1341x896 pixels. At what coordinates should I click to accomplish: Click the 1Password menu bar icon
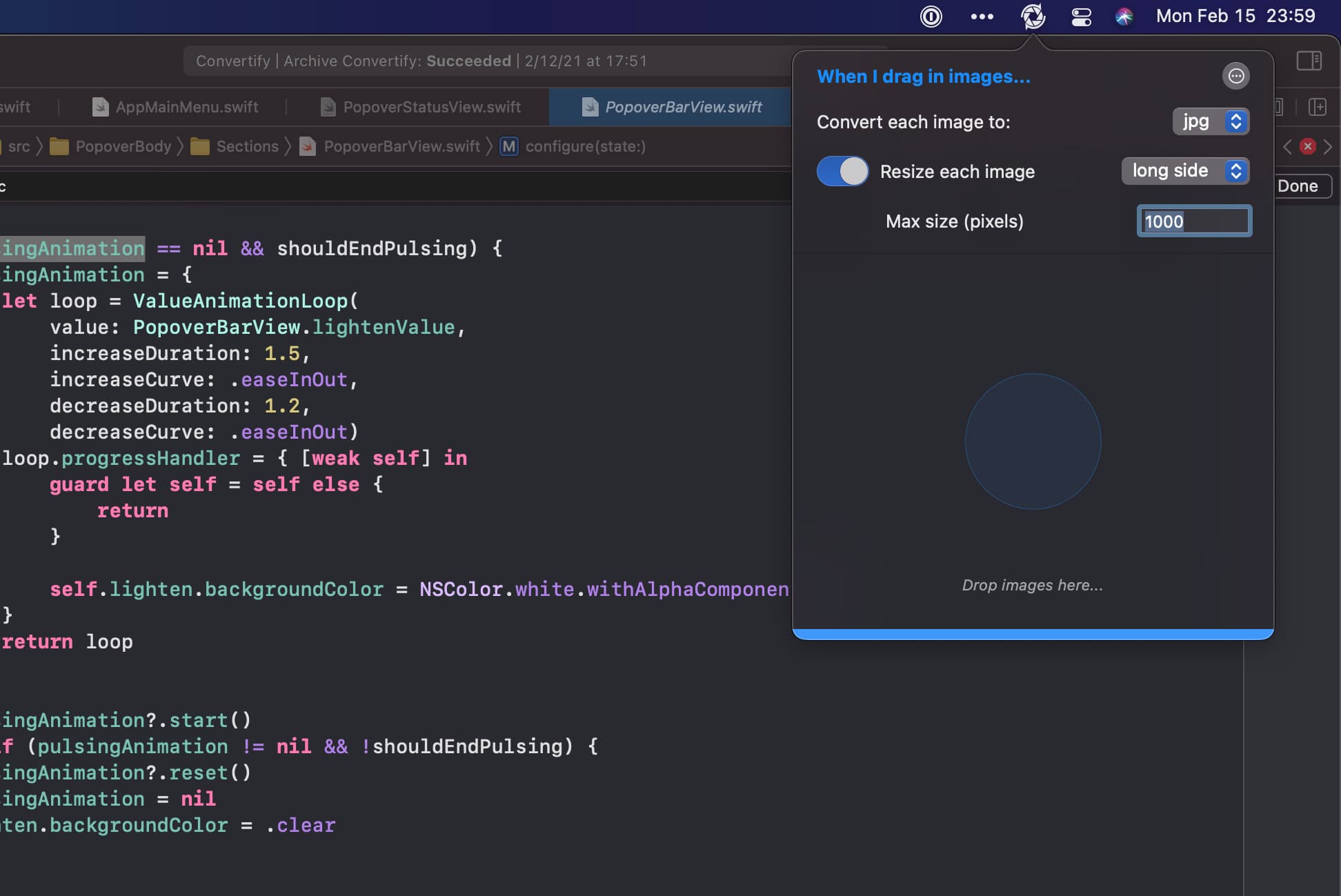pyautogui.click(x=931, y=16)
